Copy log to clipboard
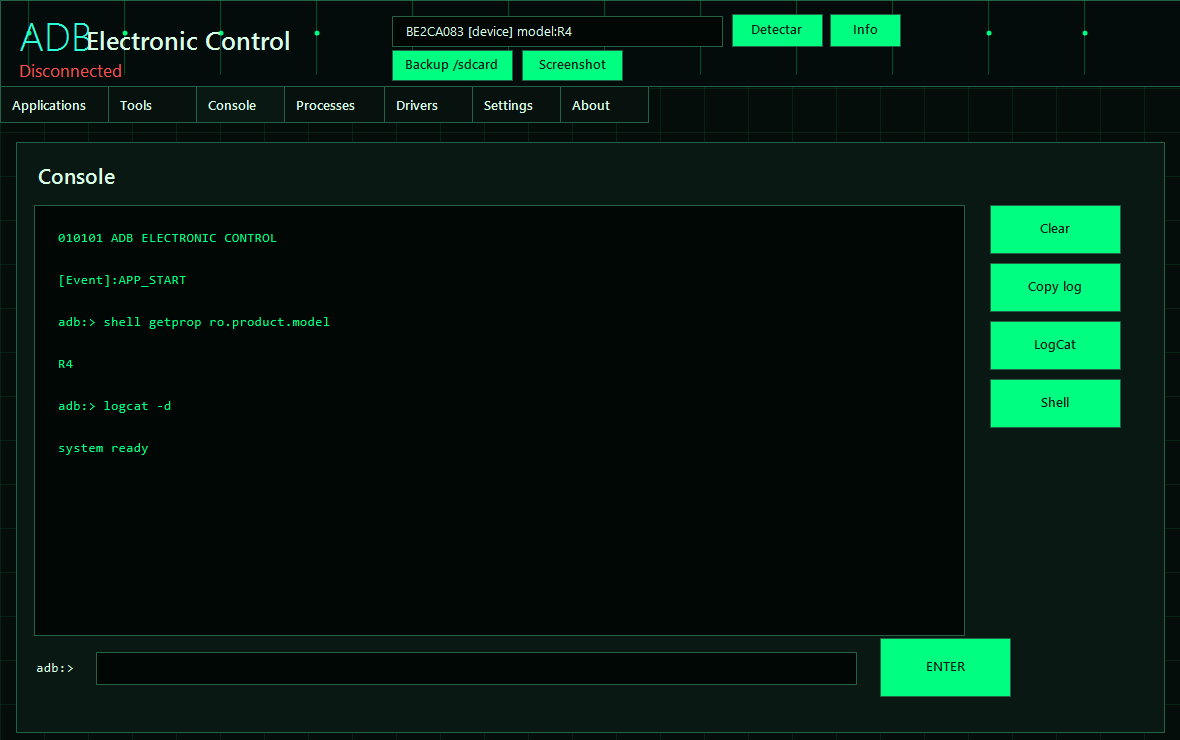 coord(1054,287)
